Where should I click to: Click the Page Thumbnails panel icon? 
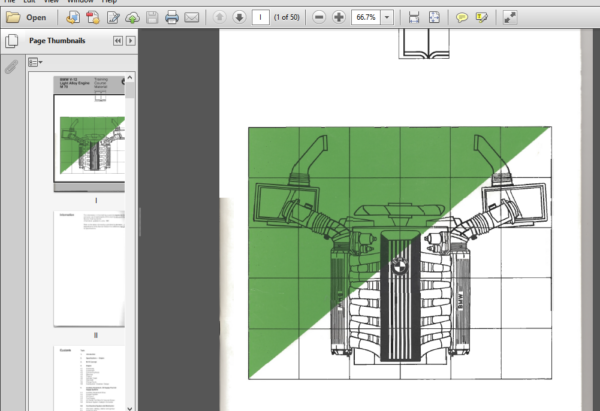point(11,41)
